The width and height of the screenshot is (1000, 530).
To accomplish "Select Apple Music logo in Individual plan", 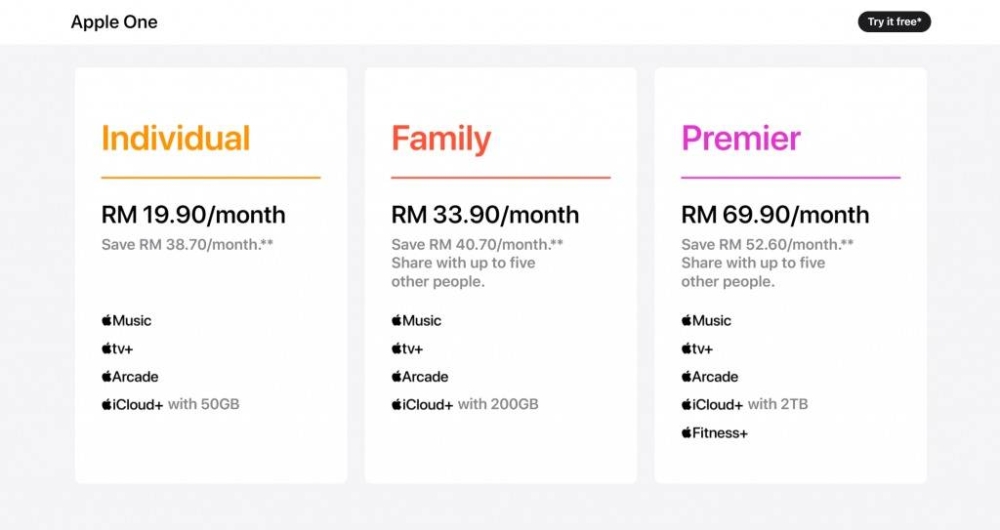I will [x=126, y=320].
